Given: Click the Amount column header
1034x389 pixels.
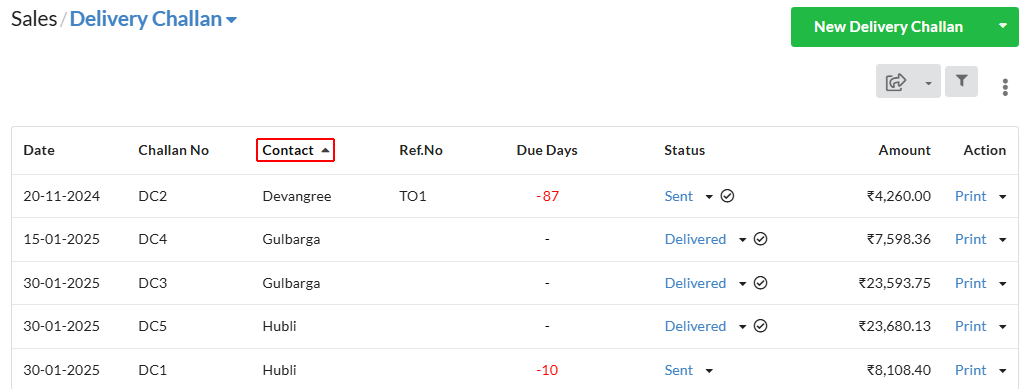Looking at the screenshot, I should (x=904, y=150).
